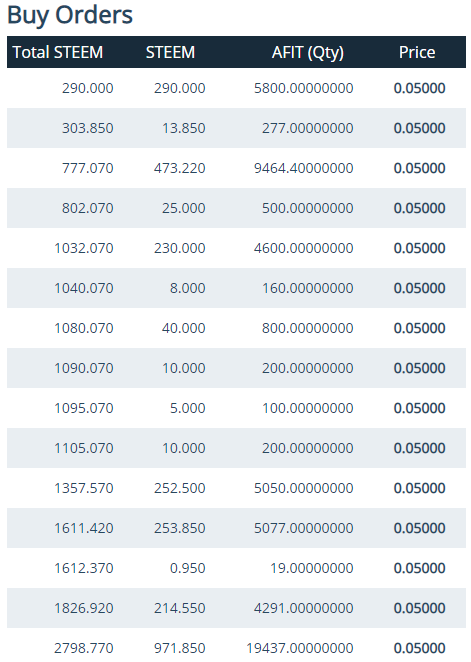Select the buy order with 5800.00000000 AFIT
Viewport: 471px width, 662px height.
click(236, 88)
